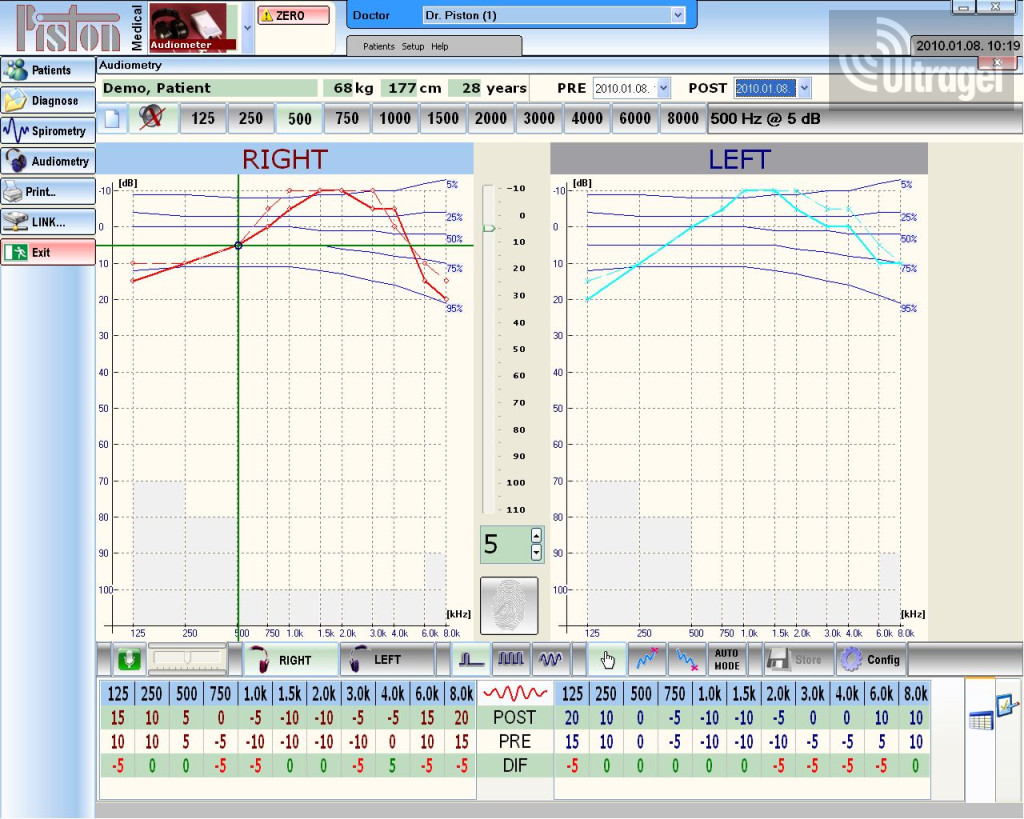Open the Setup menu
Screen dimensions: 1024x819
pyautogui.click(x=412, y=47)
